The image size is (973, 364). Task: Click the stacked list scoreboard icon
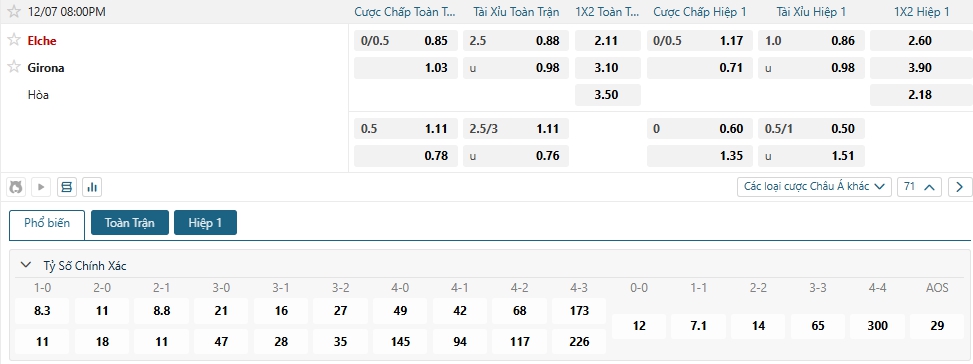[x=67, y=187]
